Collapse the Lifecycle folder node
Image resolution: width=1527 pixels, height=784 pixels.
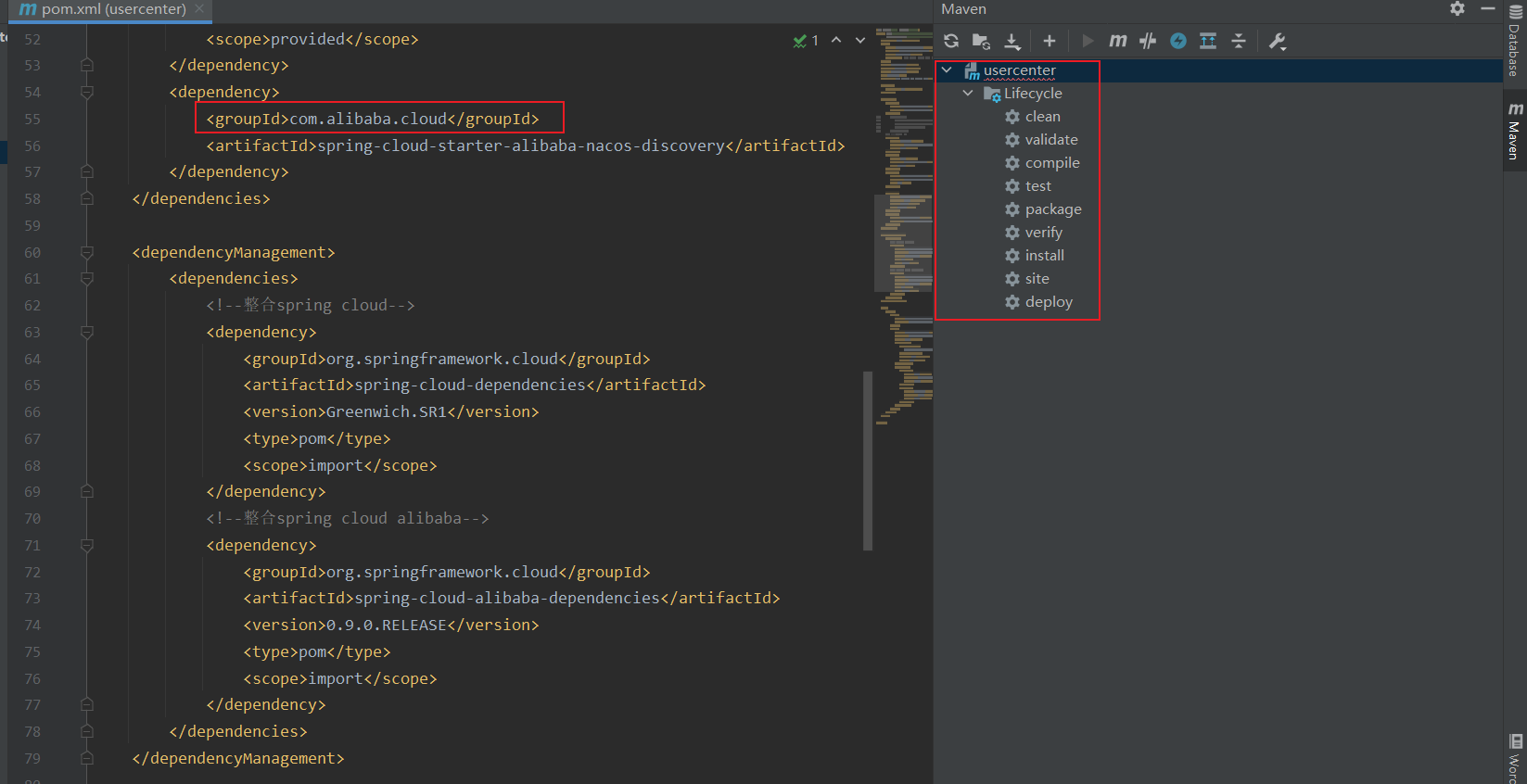click(x=968, y=94)
